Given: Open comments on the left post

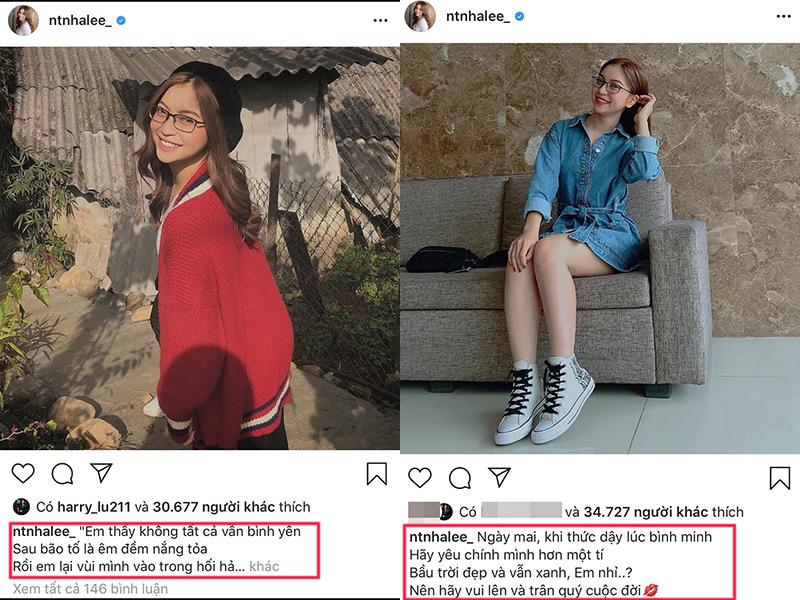Looking at the screenshot, I should click(x=62, y=473).
